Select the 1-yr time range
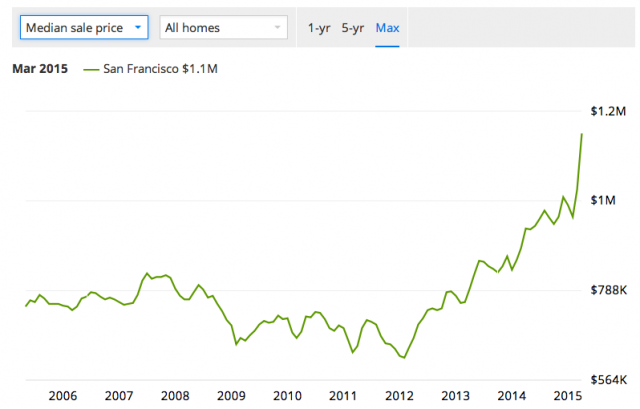The image size is (640, 409). coord(319,27)
